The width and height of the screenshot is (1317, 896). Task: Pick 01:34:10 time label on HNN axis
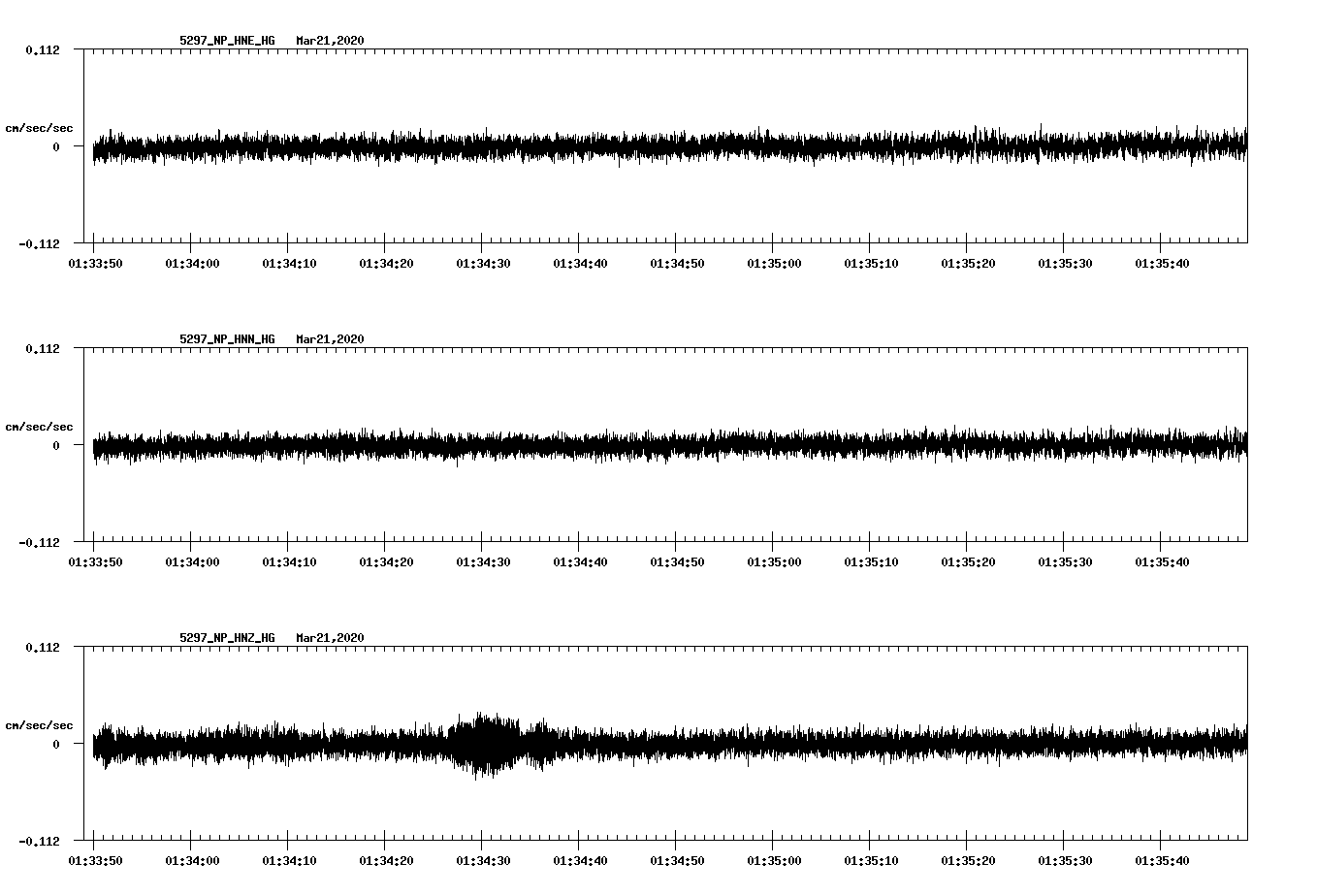[289, 562]
